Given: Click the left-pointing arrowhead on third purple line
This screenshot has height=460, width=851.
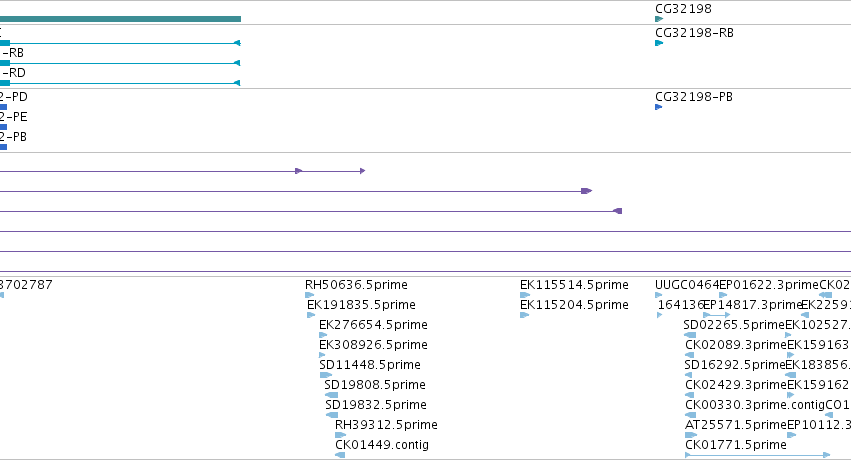Looking at the screenshot, I should pyautogui.click(x=617, y=211).
